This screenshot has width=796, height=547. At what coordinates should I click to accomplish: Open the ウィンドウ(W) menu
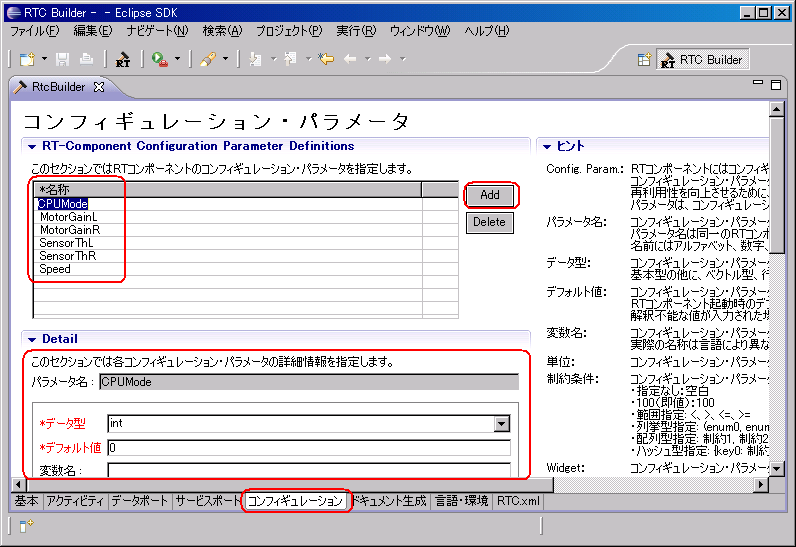click(x=420, y=31)
